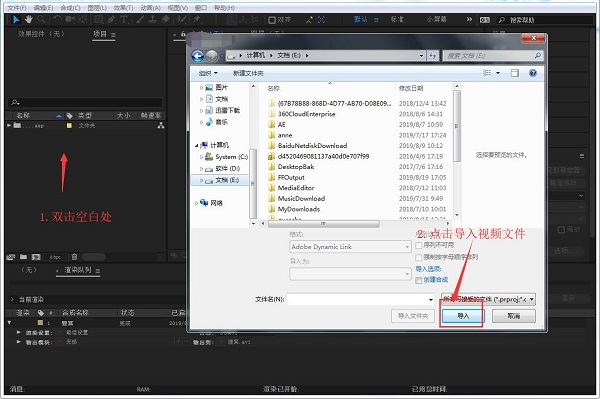Screen dimensions: 600x399
Task: Expand the 当前渲染 section
Action: click(x=12, y=300)
